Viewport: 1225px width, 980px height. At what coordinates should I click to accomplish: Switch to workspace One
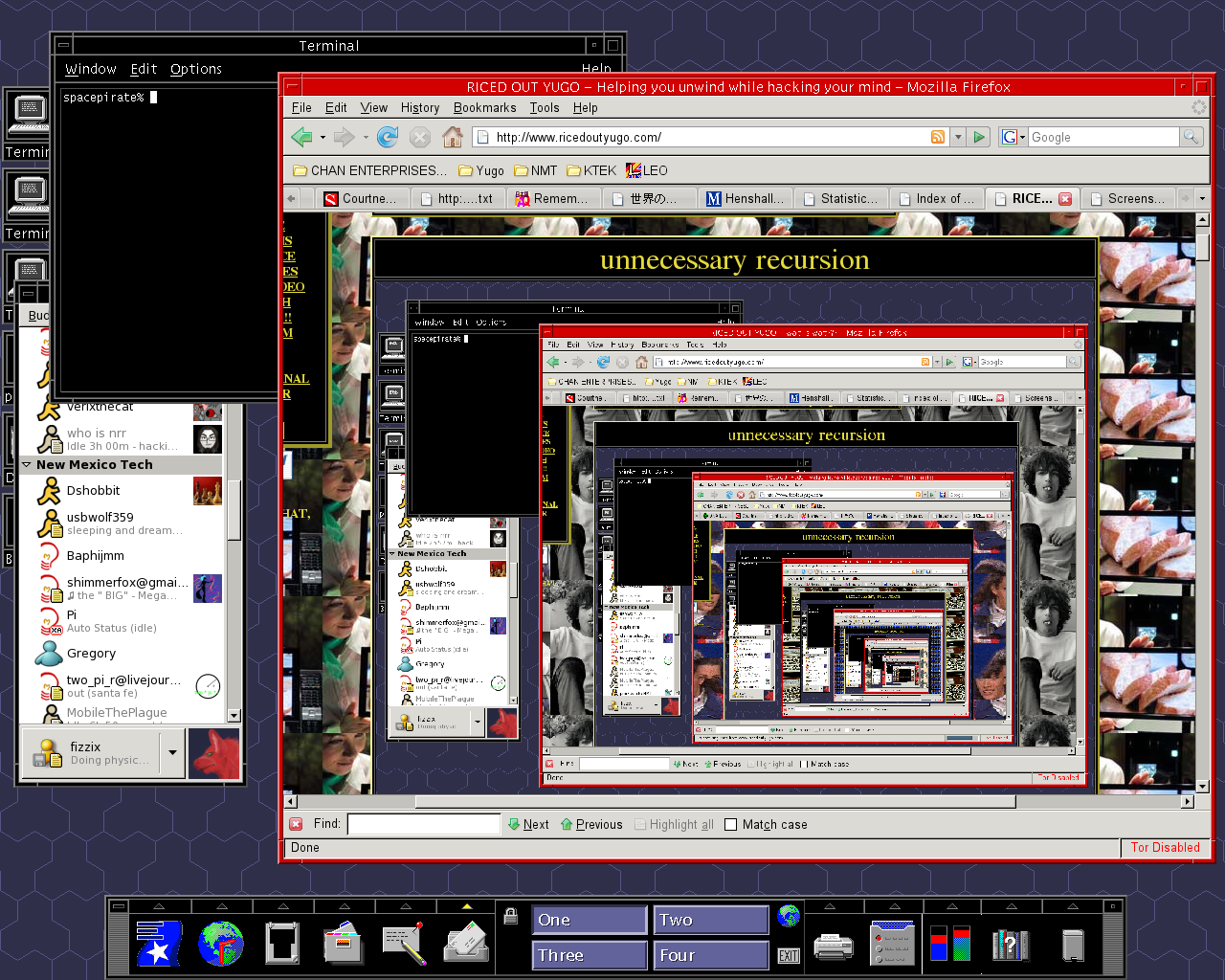click(590, 920)
